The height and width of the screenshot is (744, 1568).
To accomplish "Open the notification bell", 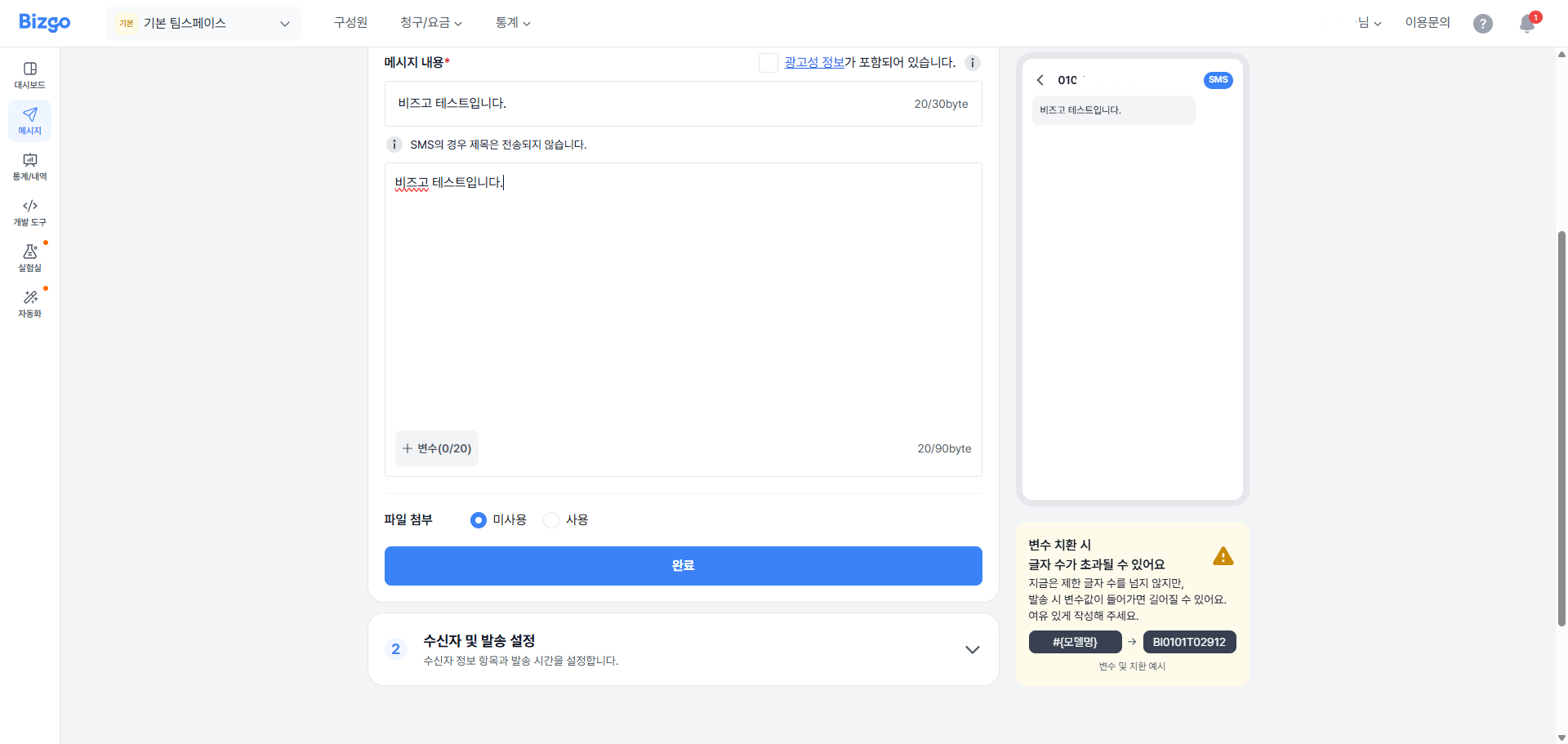I will click(x=1526, y=23).
